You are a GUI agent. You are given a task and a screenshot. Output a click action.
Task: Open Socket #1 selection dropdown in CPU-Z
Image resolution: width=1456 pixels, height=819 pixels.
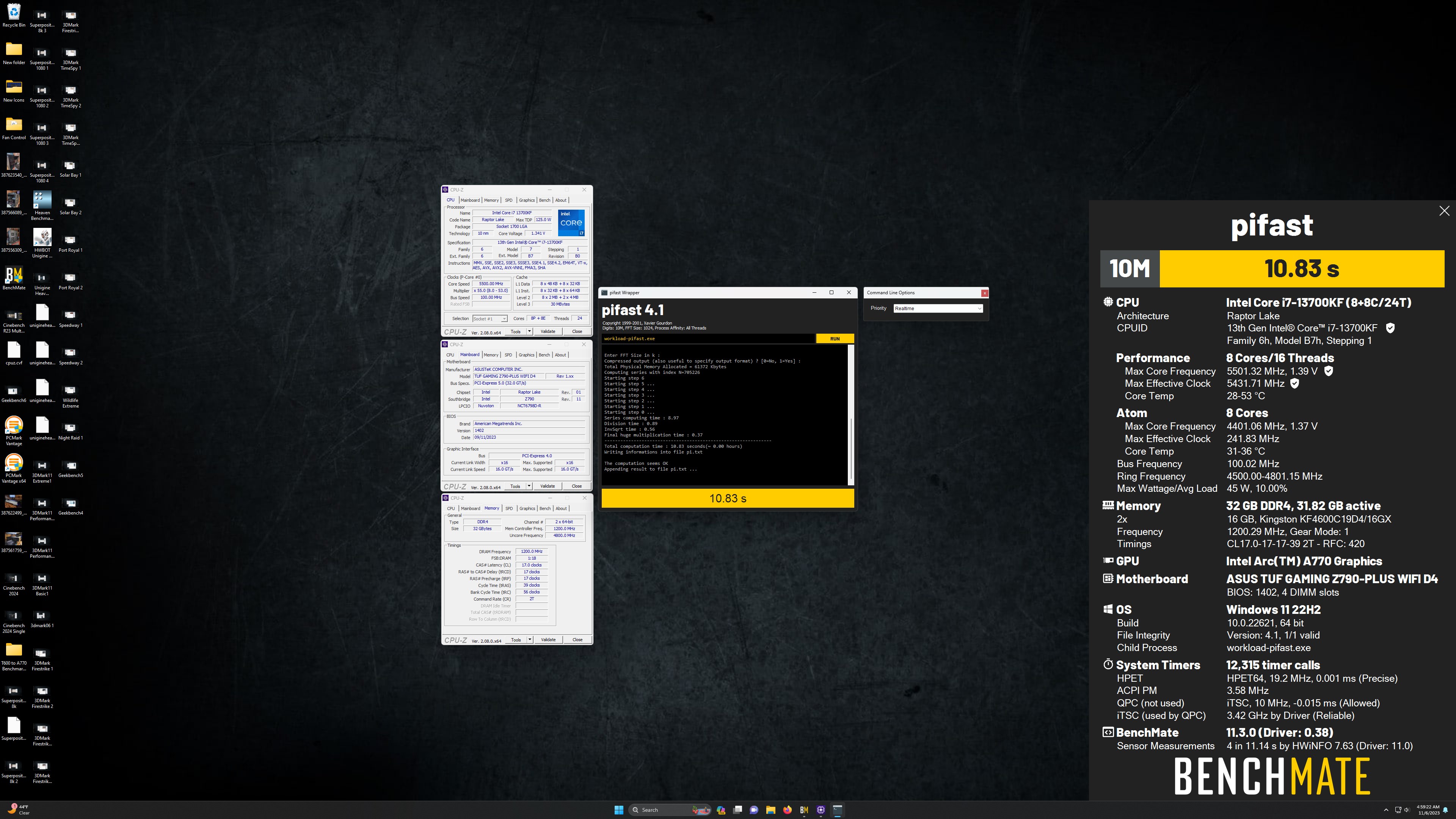pyautogui.click(x=490, y=319)
